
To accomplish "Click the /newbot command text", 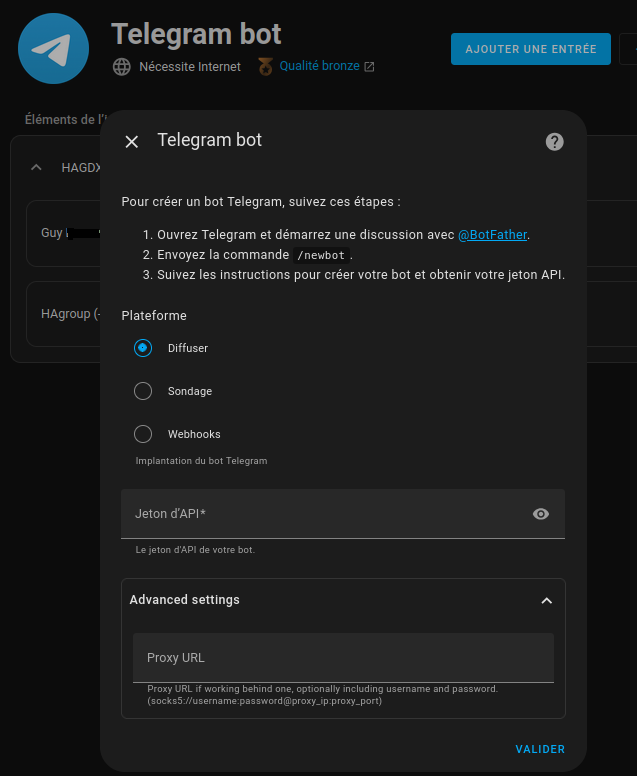I will (321, 255).
